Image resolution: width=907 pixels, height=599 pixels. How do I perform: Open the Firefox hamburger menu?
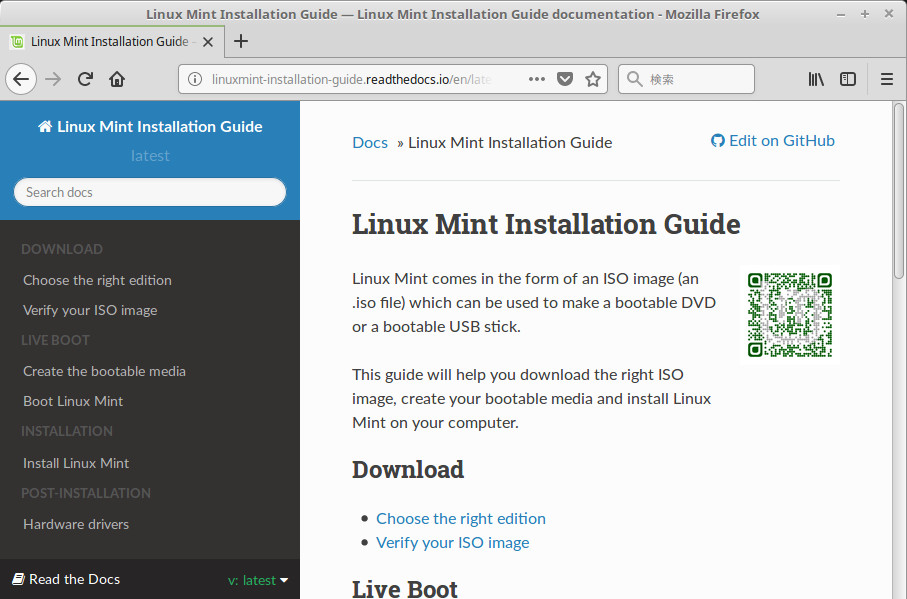[886, 78]
